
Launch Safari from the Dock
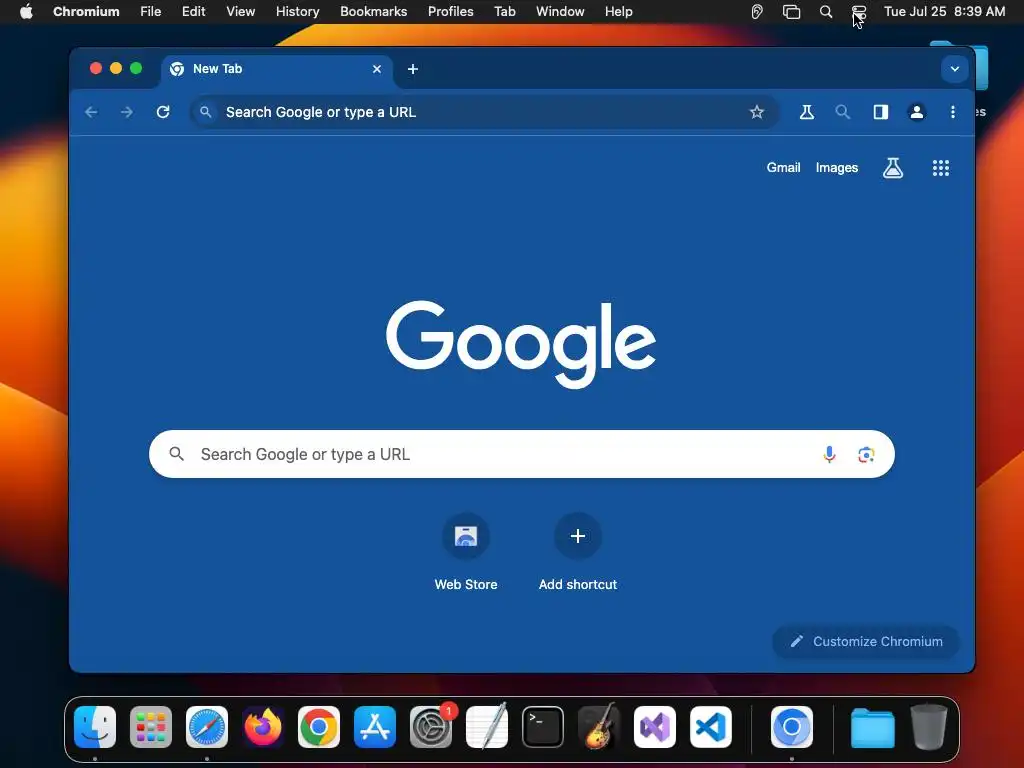tap(207, 727)
